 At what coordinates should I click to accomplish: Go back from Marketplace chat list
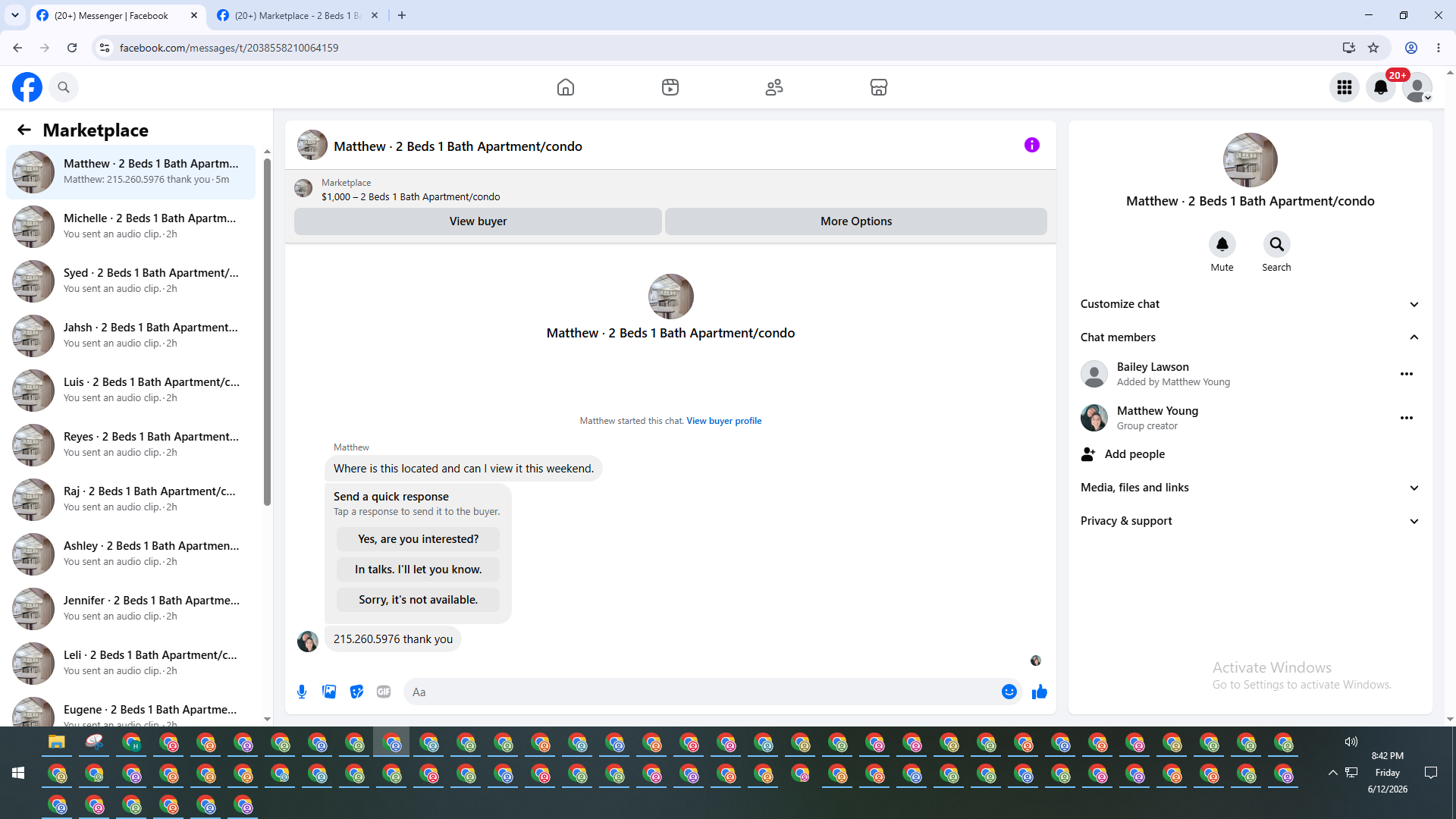point(24,130)
